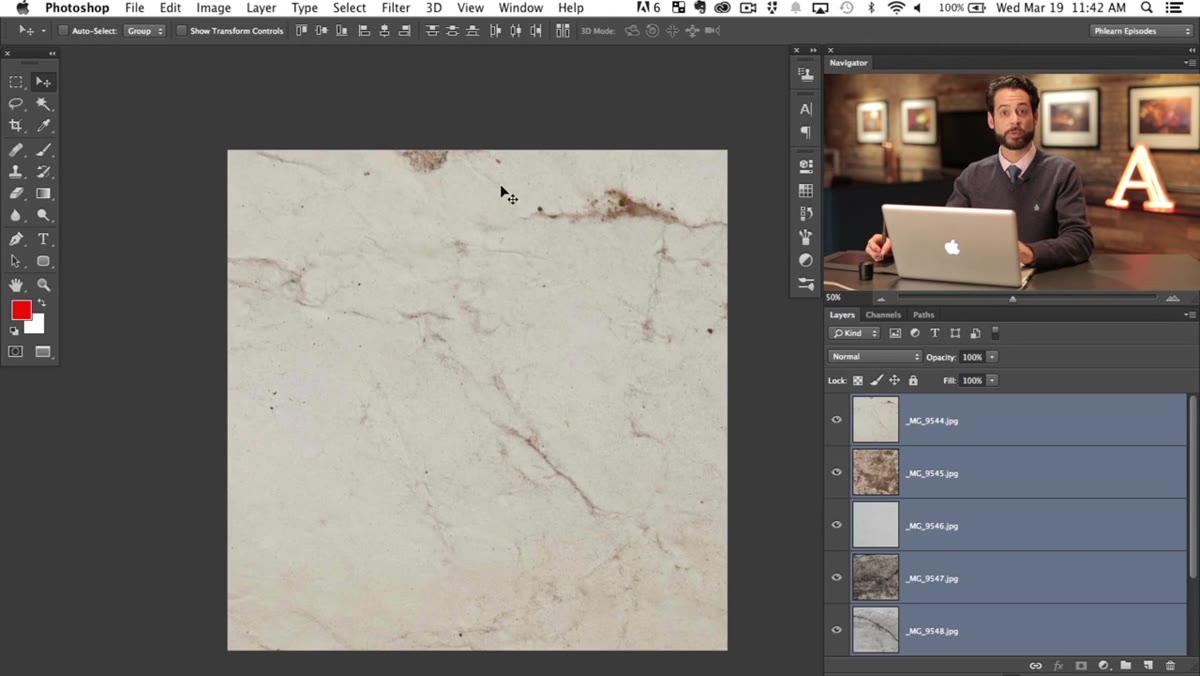Select the Clone Stamp tool
Image resolution: width=1200 pixels, height=676 pixels.
point(16,172)
